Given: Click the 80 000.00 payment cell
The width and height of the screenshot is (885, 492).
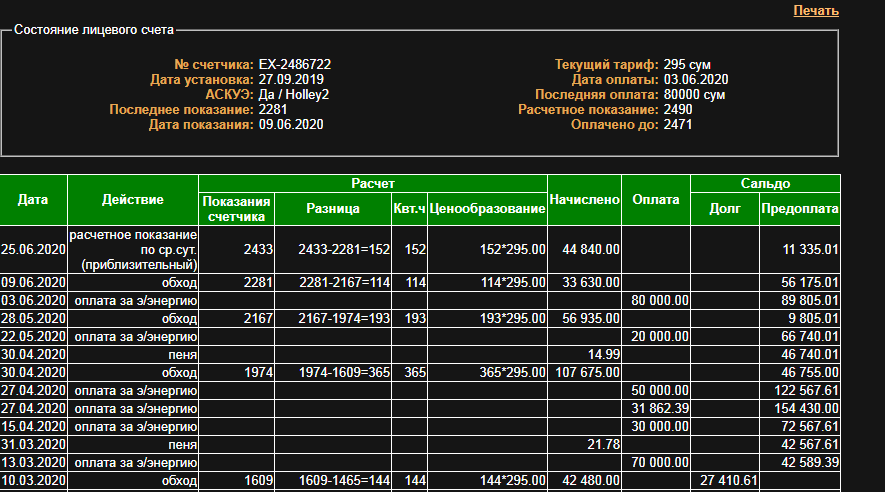Looking at the screenshot, I should [x=655, y=299].
